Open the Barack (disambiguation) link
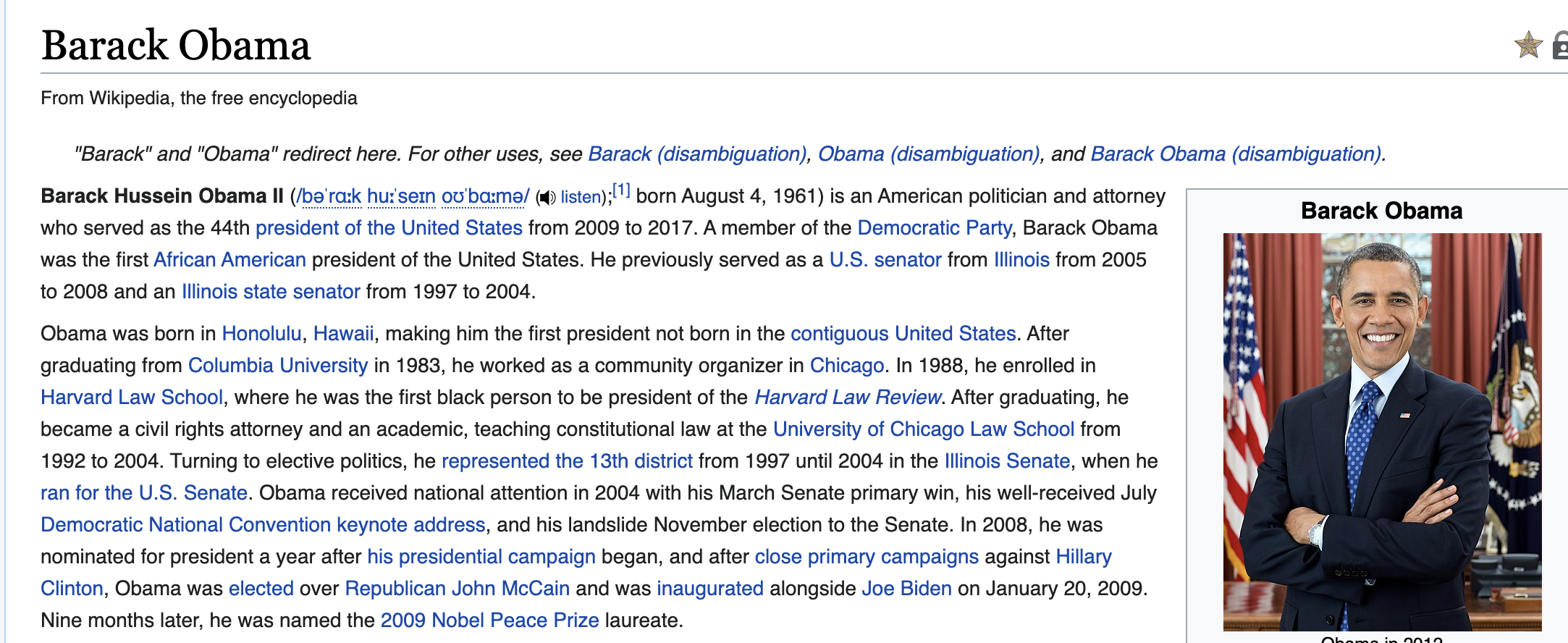The image size is (1568, 643). [697, 154]
